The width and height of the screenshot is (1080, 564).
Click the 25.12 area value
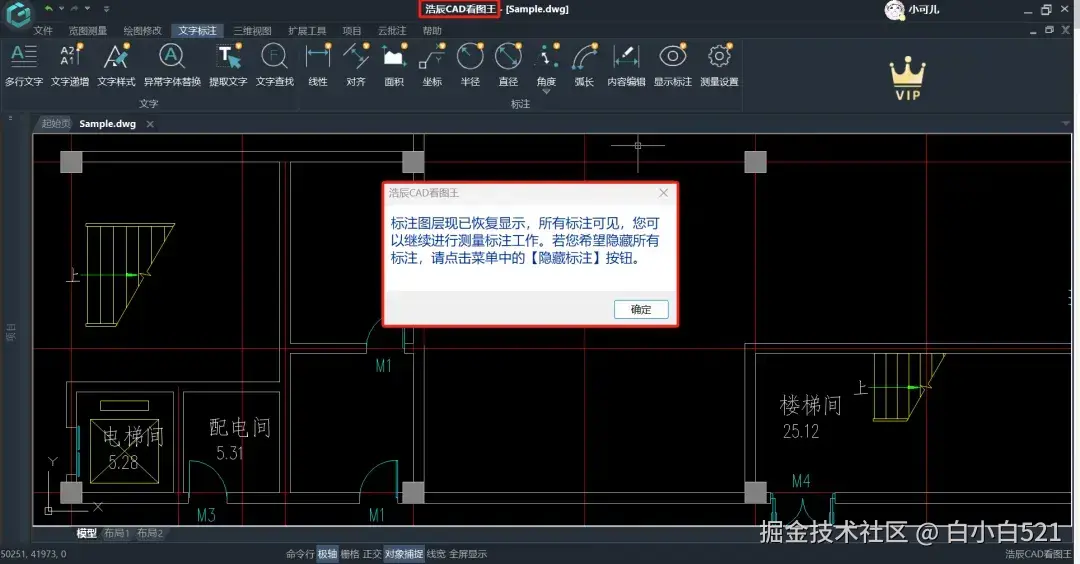pos(800,431)
